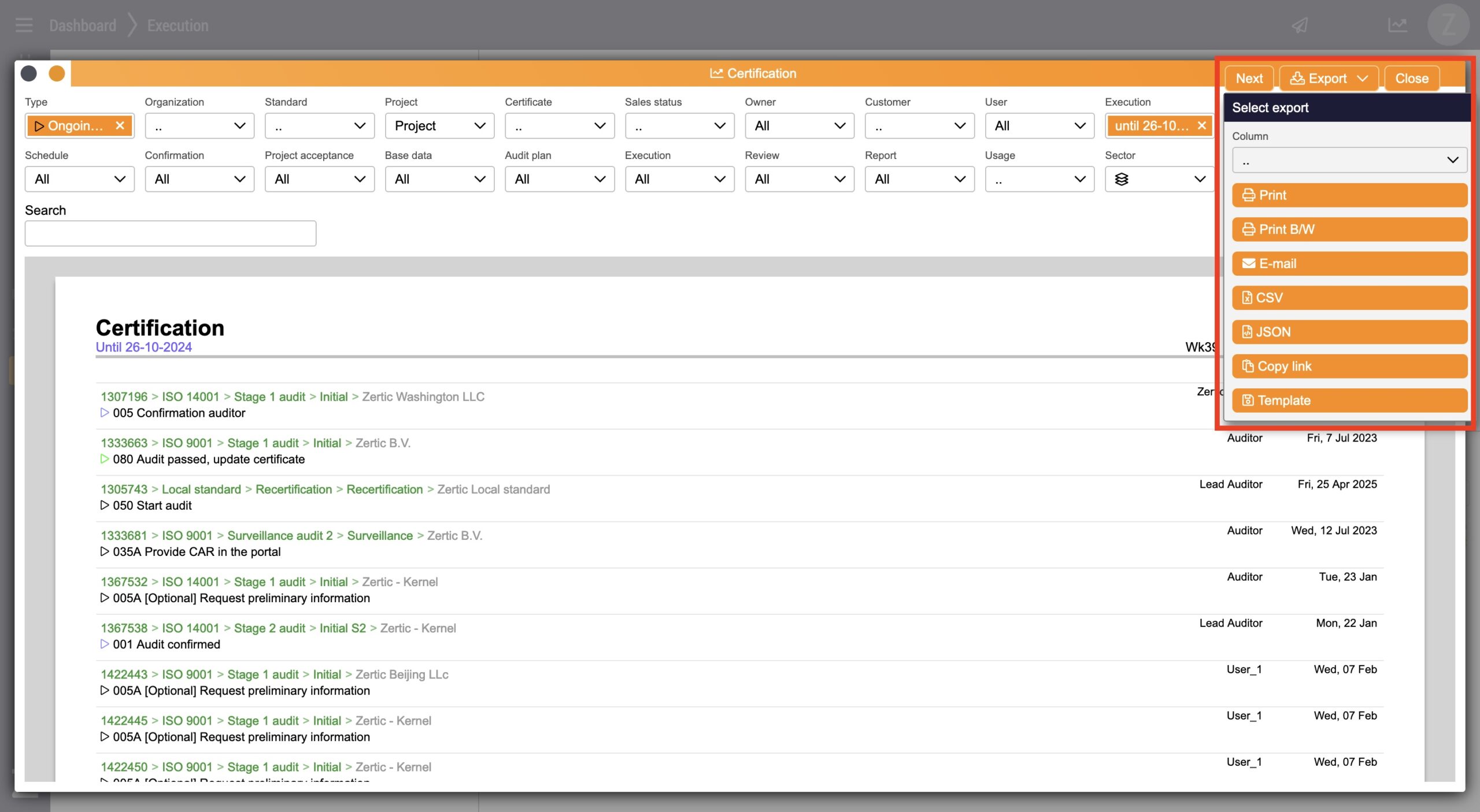This screenshot has height=812, width=1480.
Task: Click the hamburger menu icon
Action: [x=24, y=25]
